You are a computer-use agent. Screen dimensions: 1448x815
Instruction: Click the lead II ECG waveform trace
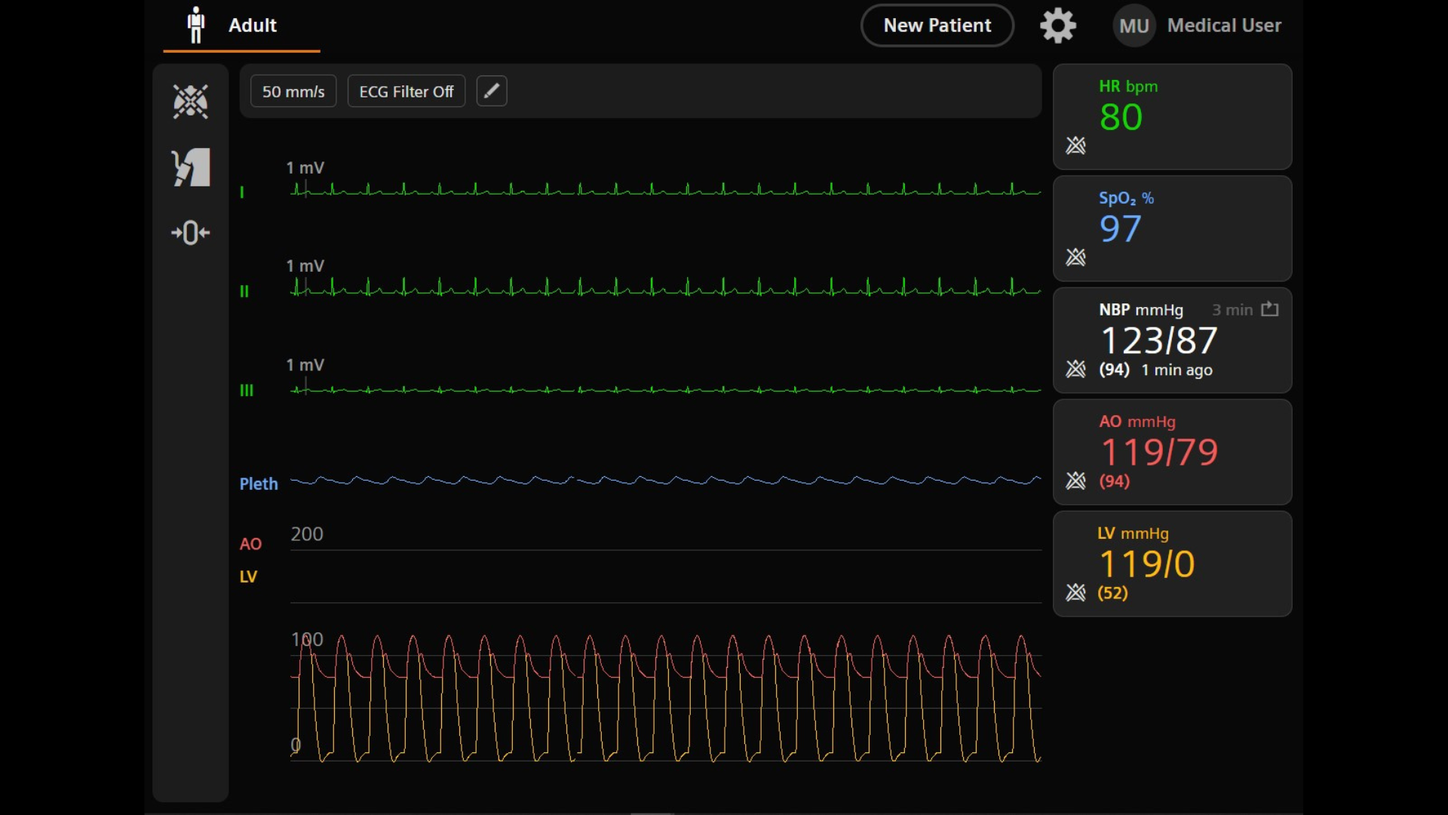tap(665, 288)
